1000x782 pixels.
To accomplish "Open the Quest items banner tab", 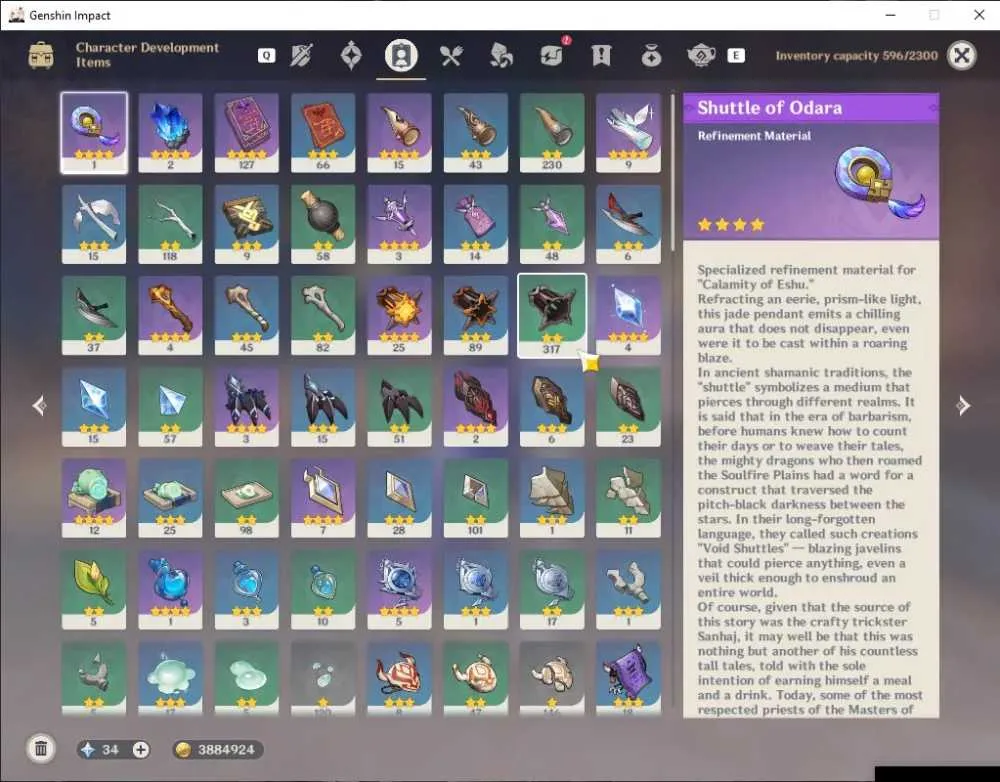I will click(601, 56).
